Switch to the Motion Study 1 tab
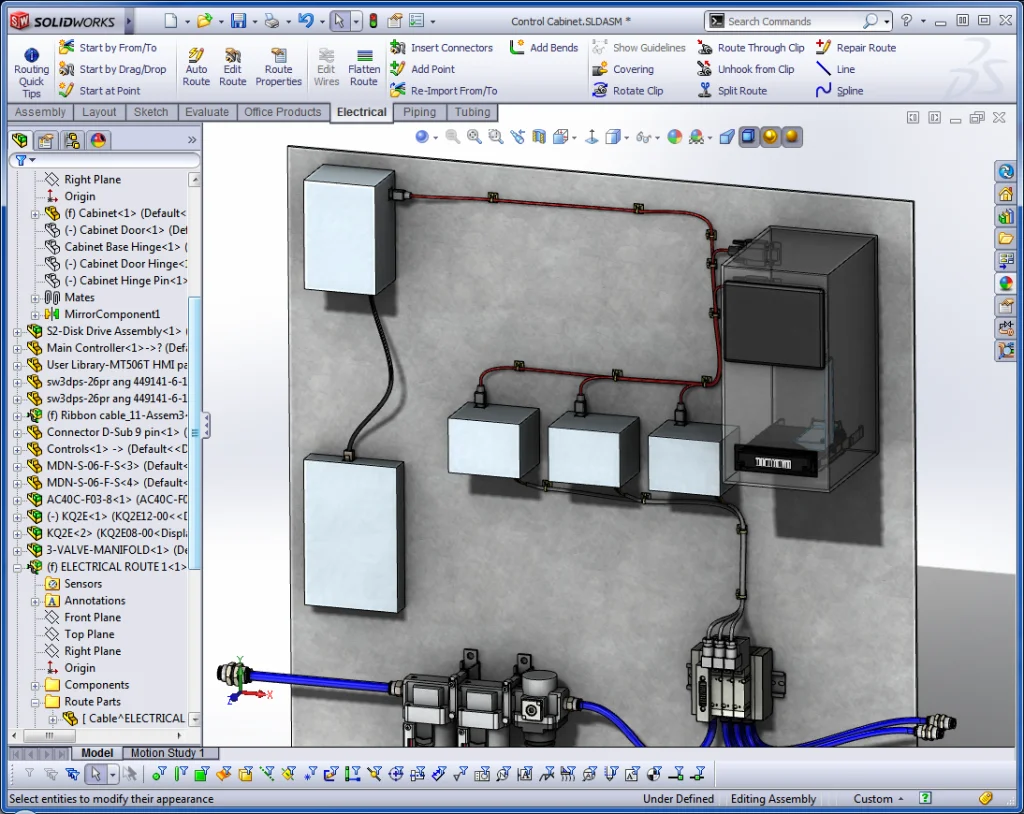This screenshot has height=814, width=1024. tap(170, 752)
